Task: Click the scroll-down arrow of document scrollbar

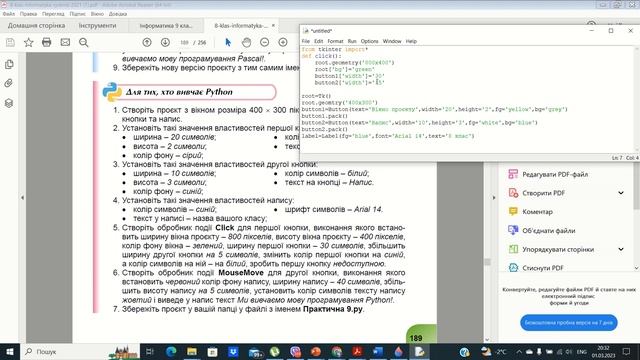Action: coord(487,339)
